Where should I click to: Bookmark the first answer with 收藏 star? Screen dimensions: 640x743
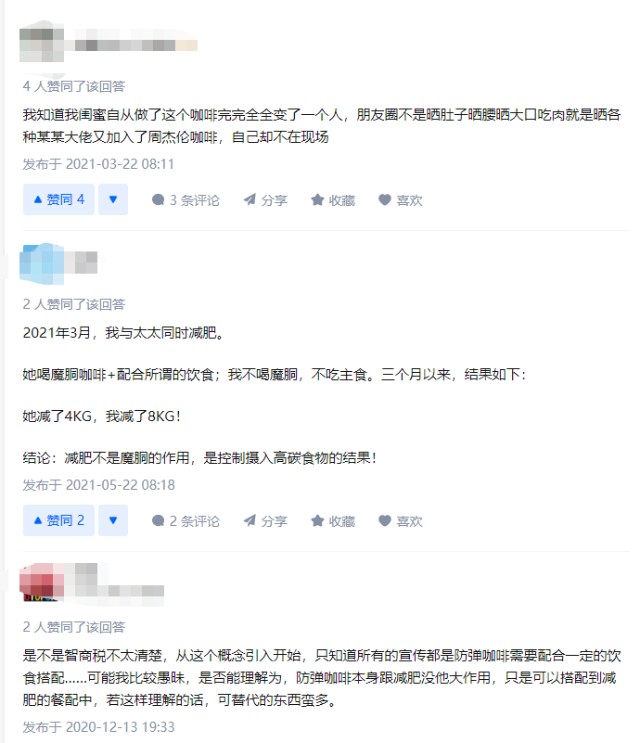click(x=333, y=200)
